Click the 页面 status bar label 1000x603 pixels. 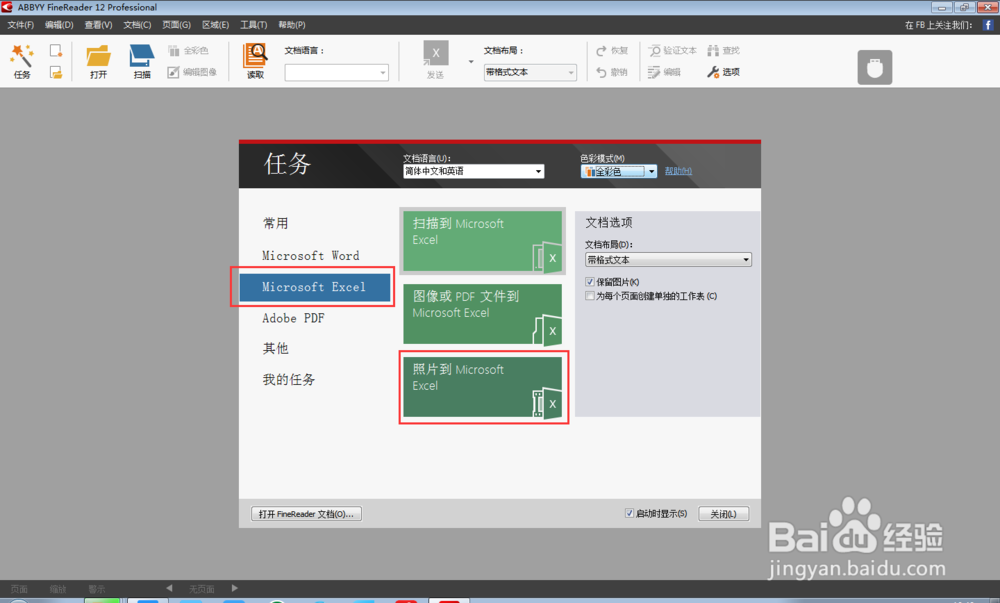19,589
